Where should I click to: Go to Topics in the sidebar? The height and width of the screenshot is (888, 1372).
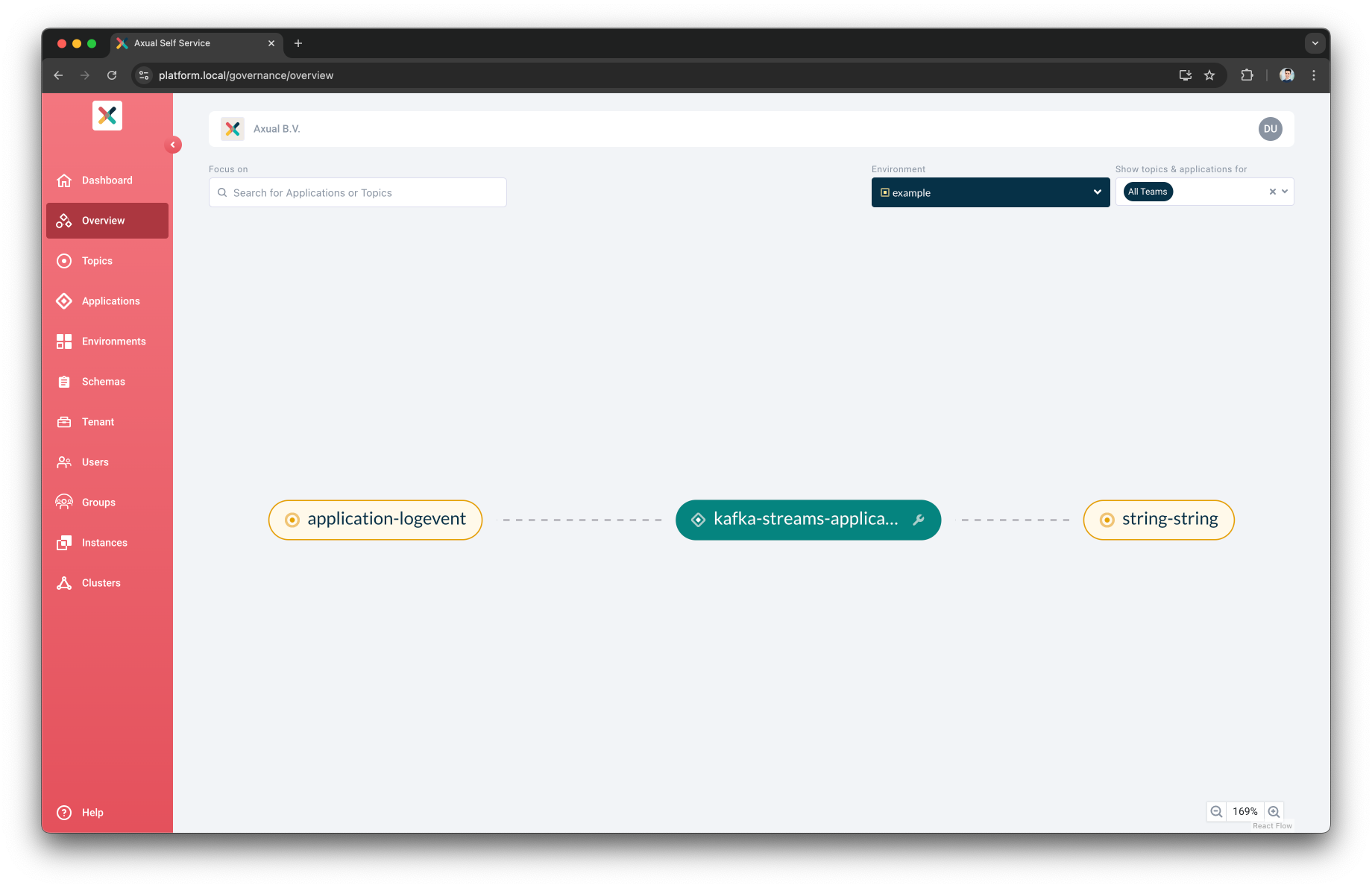107,261
